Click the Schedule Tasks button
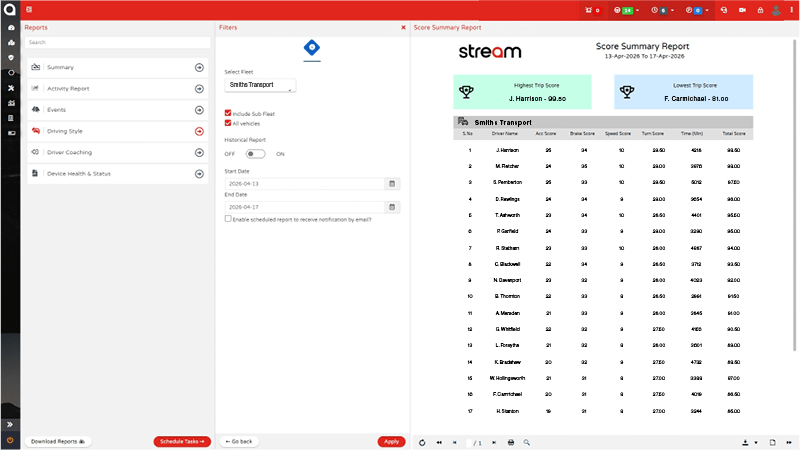This screenshot has width=800, height=450. (182, 441)
